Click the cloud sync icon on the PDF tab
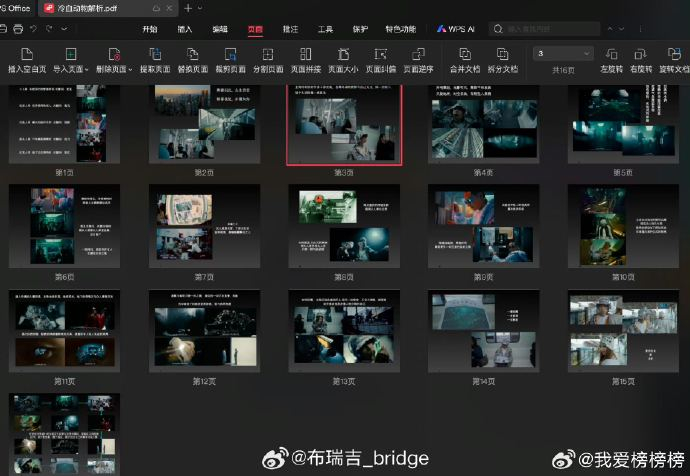 tap(156, 8)
